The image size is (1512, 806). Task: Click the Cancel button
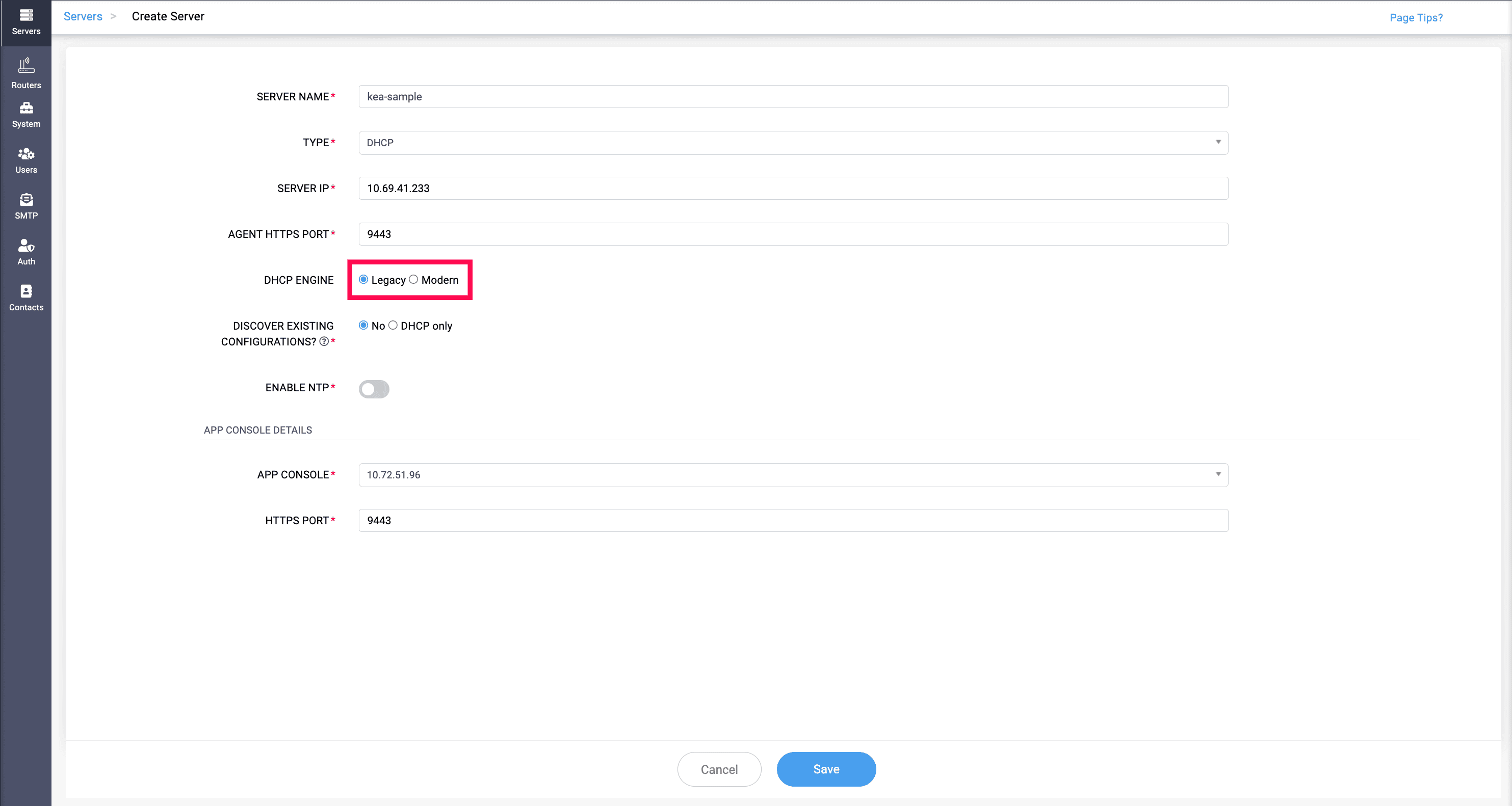(719, 769)
